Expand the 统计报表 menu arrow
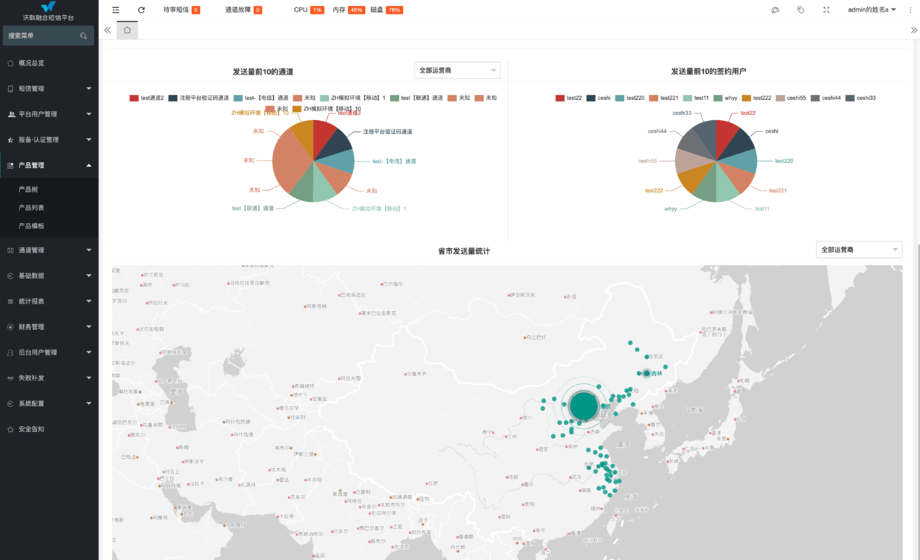Viewport: 920px width, 560px height. (89, 301)
